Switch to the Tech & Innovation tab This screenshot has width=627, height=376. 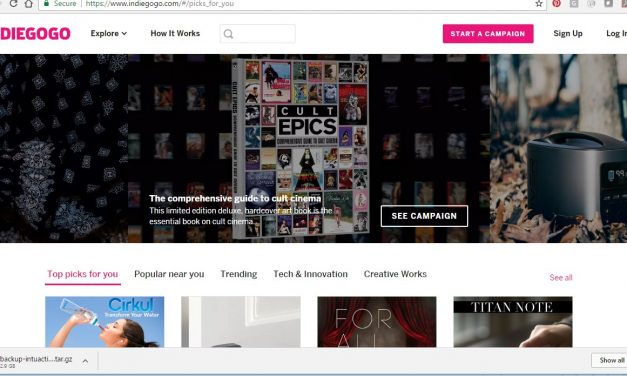click(310, 274)
